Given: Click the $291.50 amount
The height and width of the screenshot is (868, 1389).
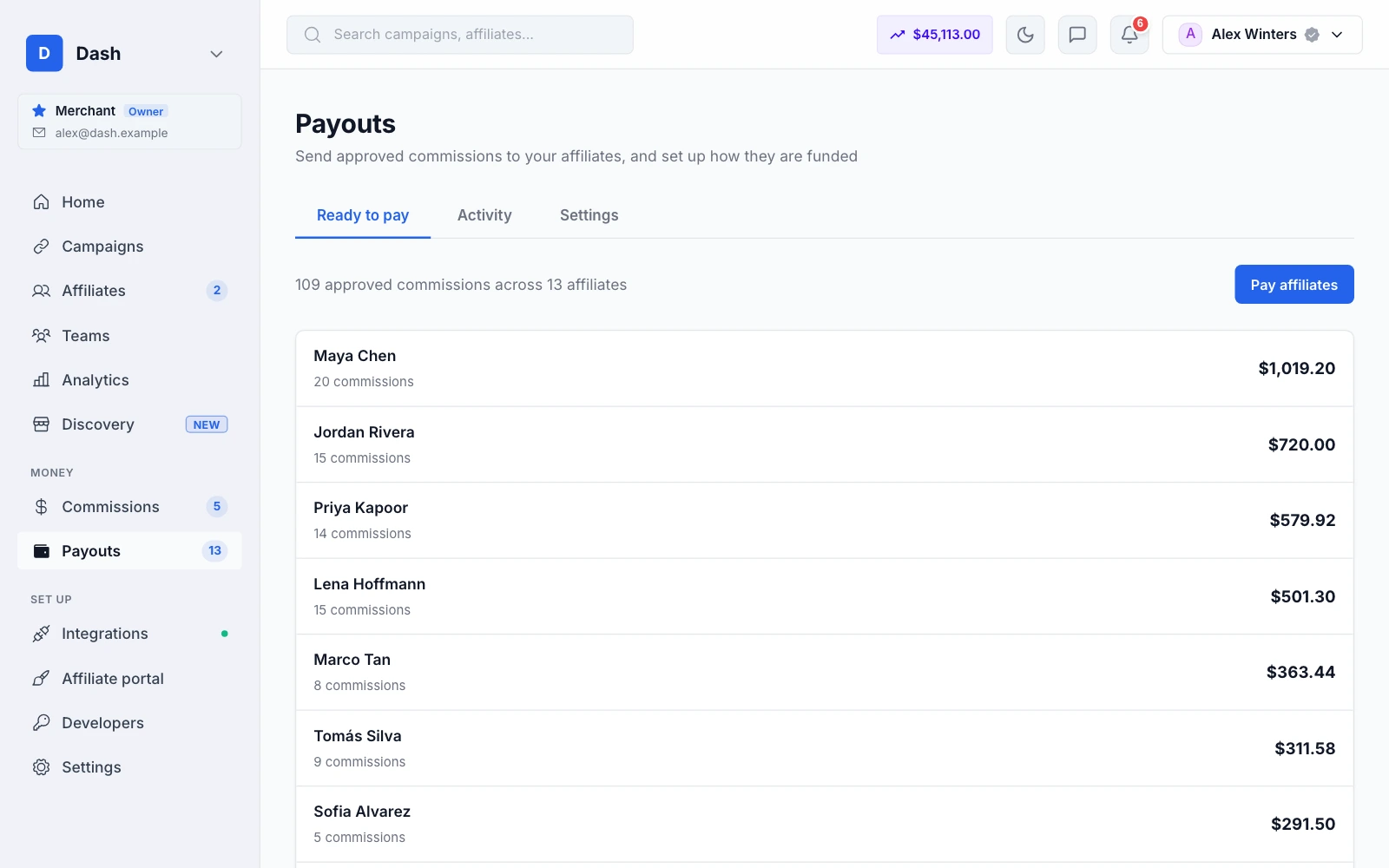Looking at the screenshot, I should (x=1303, y=824).
